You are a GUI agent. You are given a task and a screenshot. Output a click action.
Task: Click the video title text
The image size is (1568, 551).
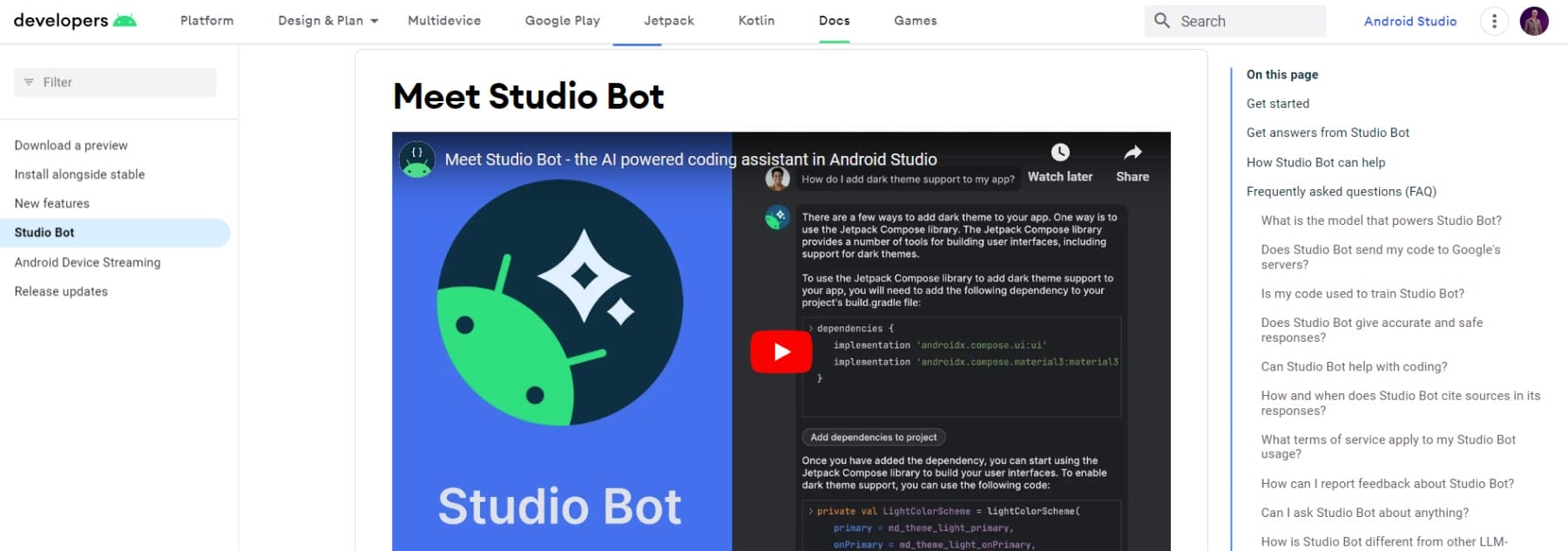click(x=690, y=160)
